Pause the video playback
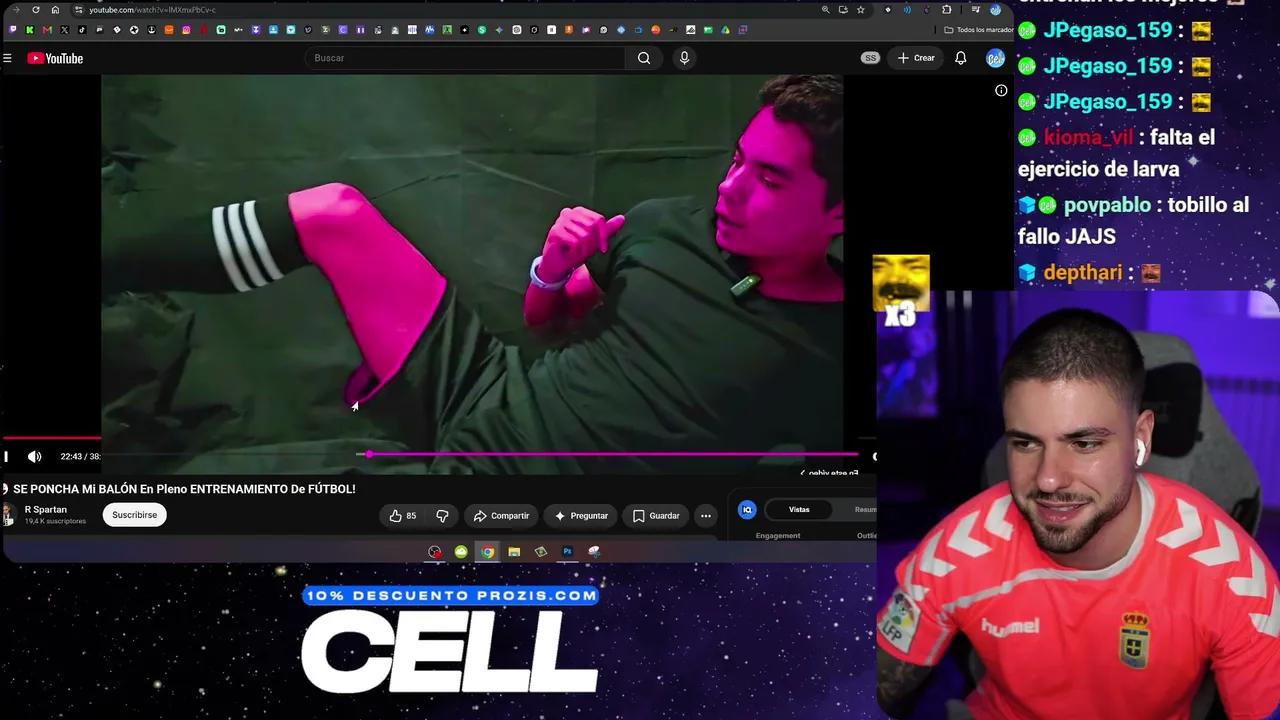 pyautogui.click(x=6, y=457)
